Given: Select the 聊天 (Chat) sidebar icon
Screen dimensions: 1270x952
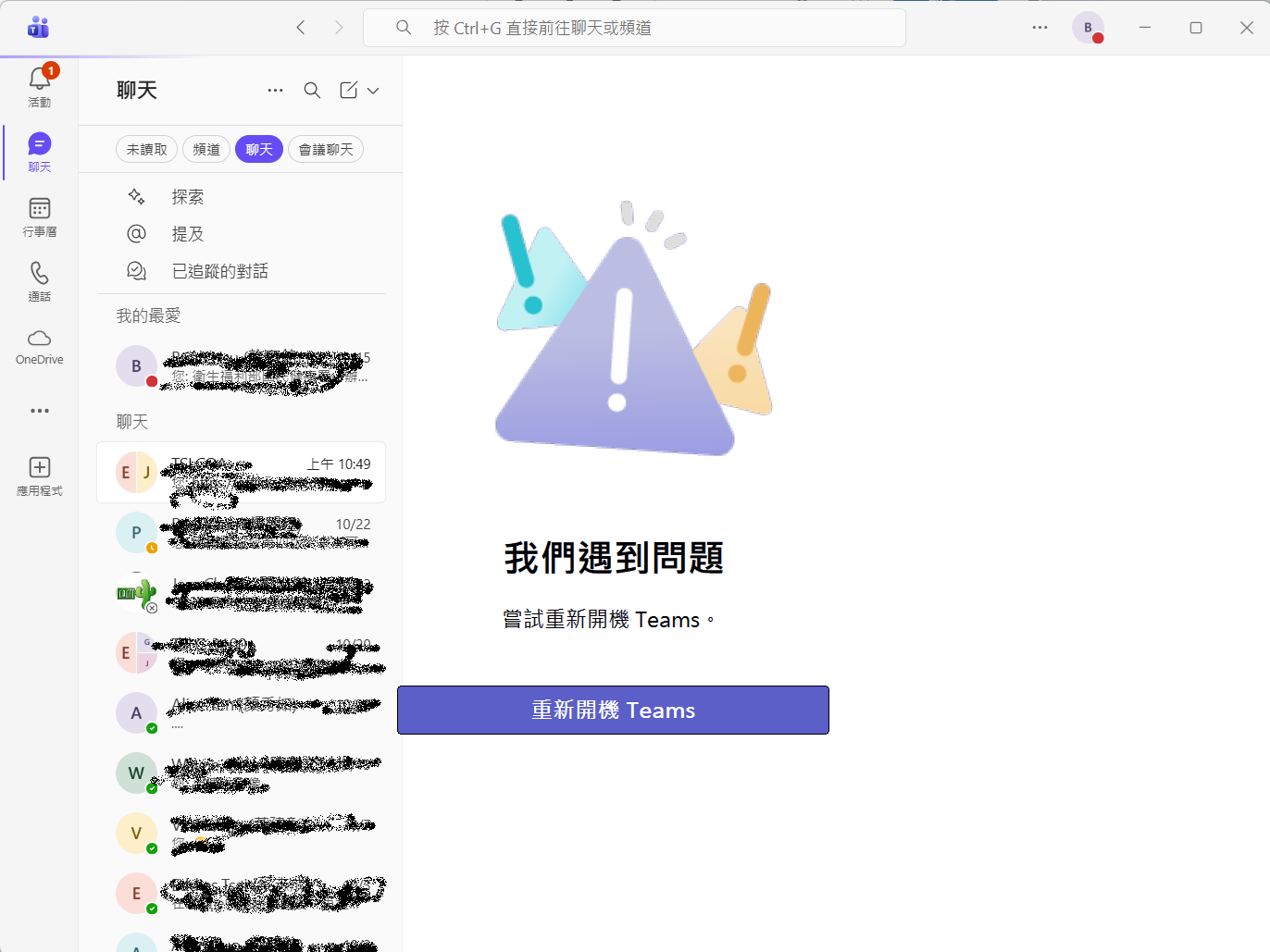Looking at the screenshot, I should point(39,151).
